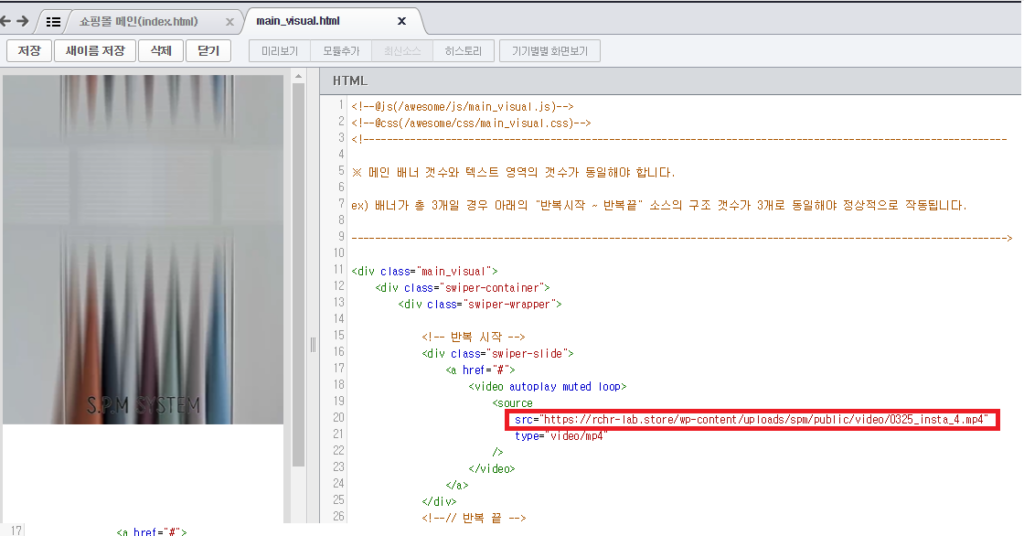Click the preview pane scroll-up arrow
Image resolution: width=1024 pixels, height=536 pixels.
pos(298,76)
